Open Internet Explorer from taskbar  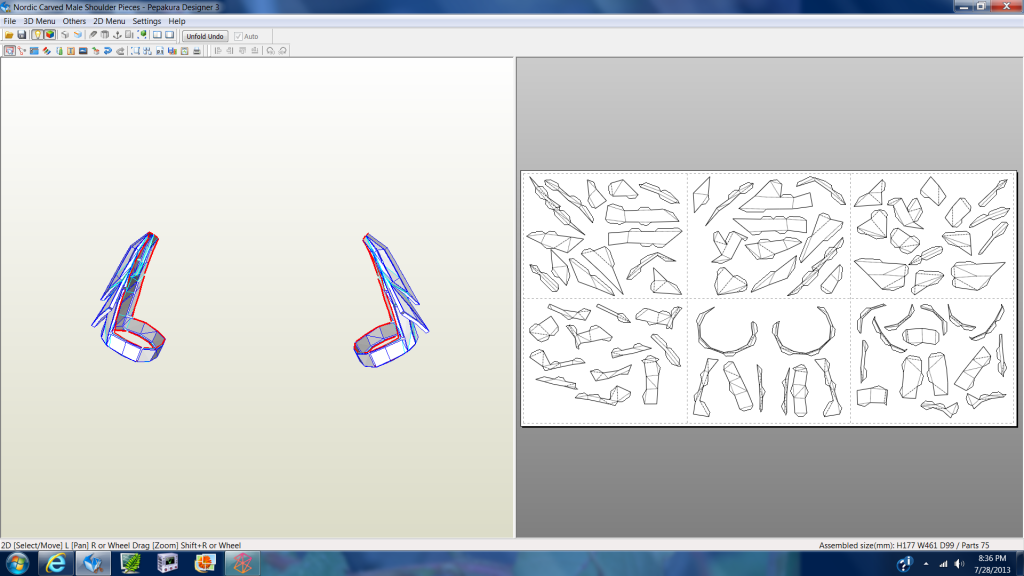[x=56, y=563]
